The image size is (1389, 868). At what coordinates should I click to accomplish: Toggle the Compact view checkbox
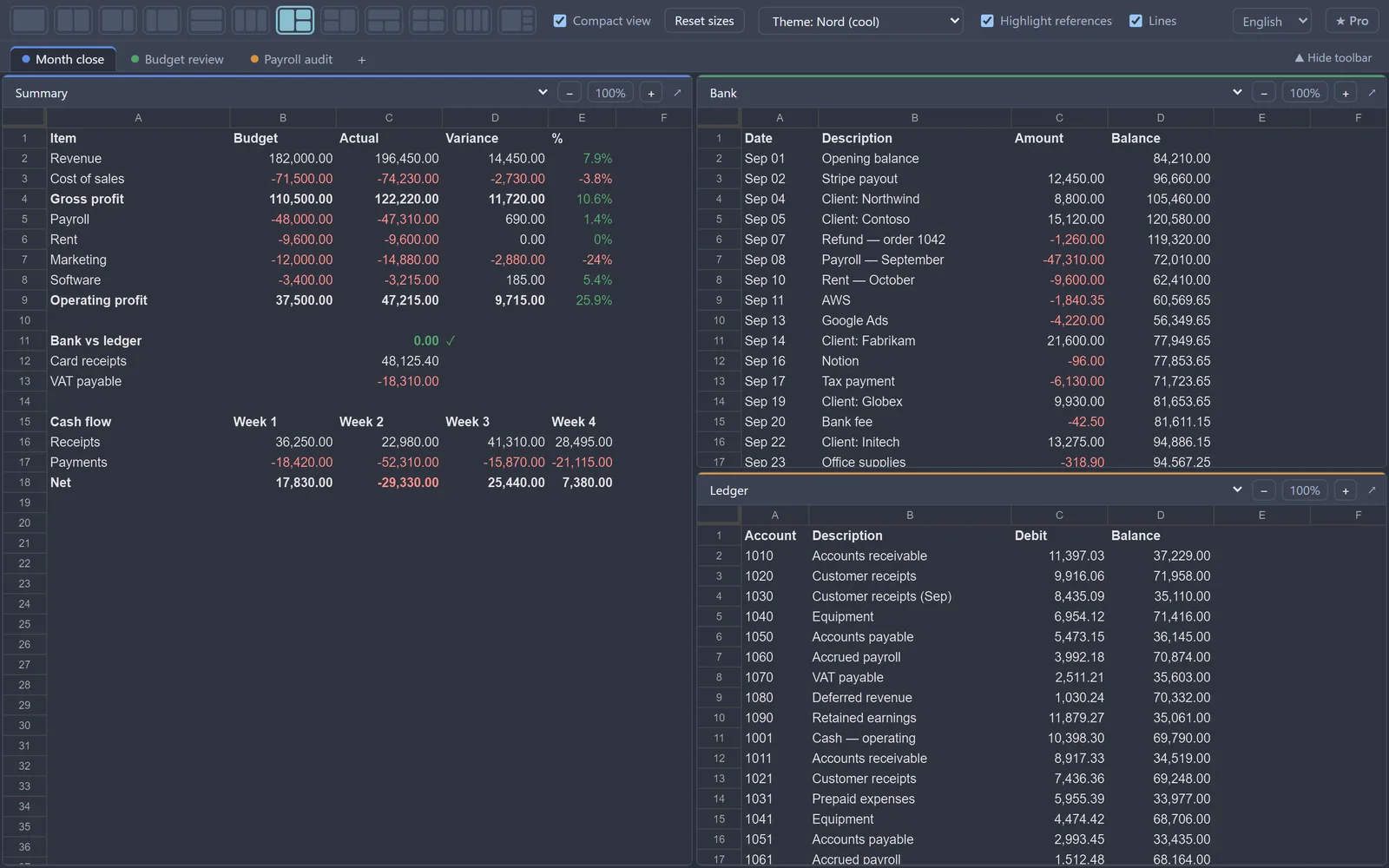coord(560,21)
